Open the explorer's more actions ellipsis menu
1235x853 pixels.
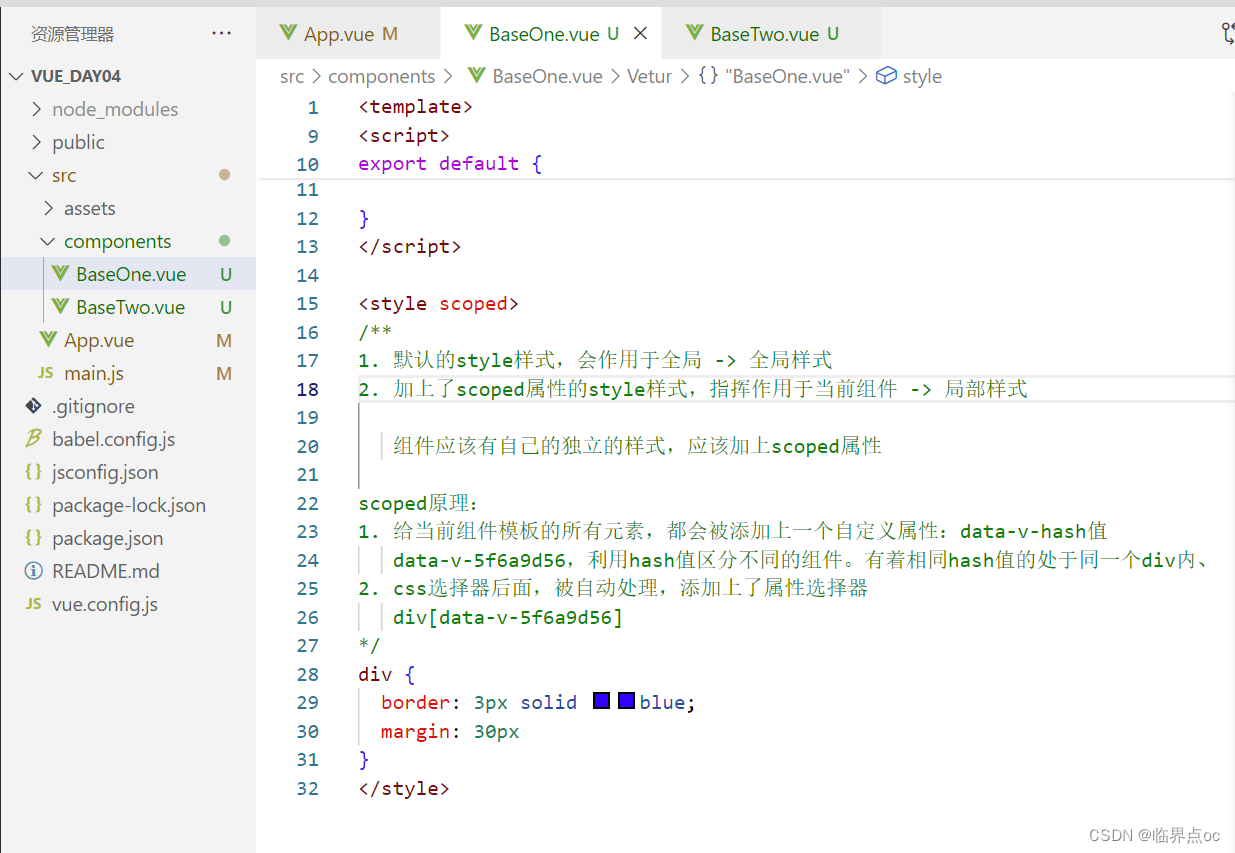(x=221, y=34)
